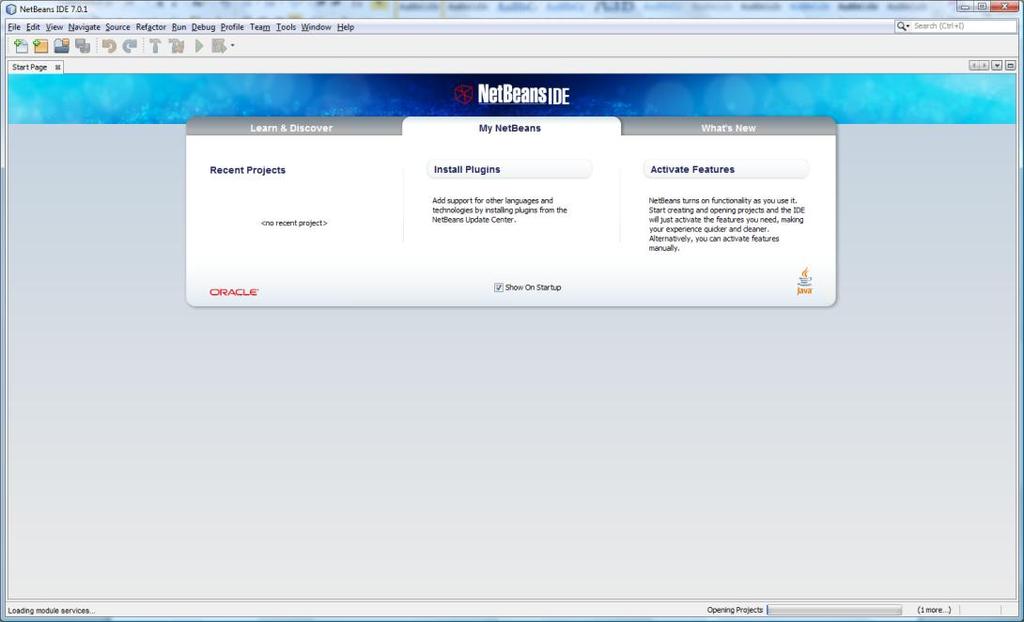Viewport: 1024px width, 622px height.
Task: Click the <no recent project> text
Action: click(x=294, y=223)
